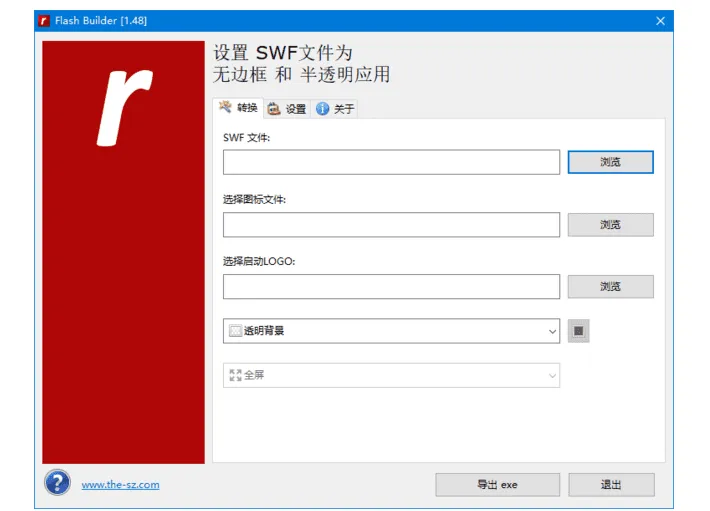Click the 选择图标文件: label
This screenshot has width=710, height=511.
[254, 200]
